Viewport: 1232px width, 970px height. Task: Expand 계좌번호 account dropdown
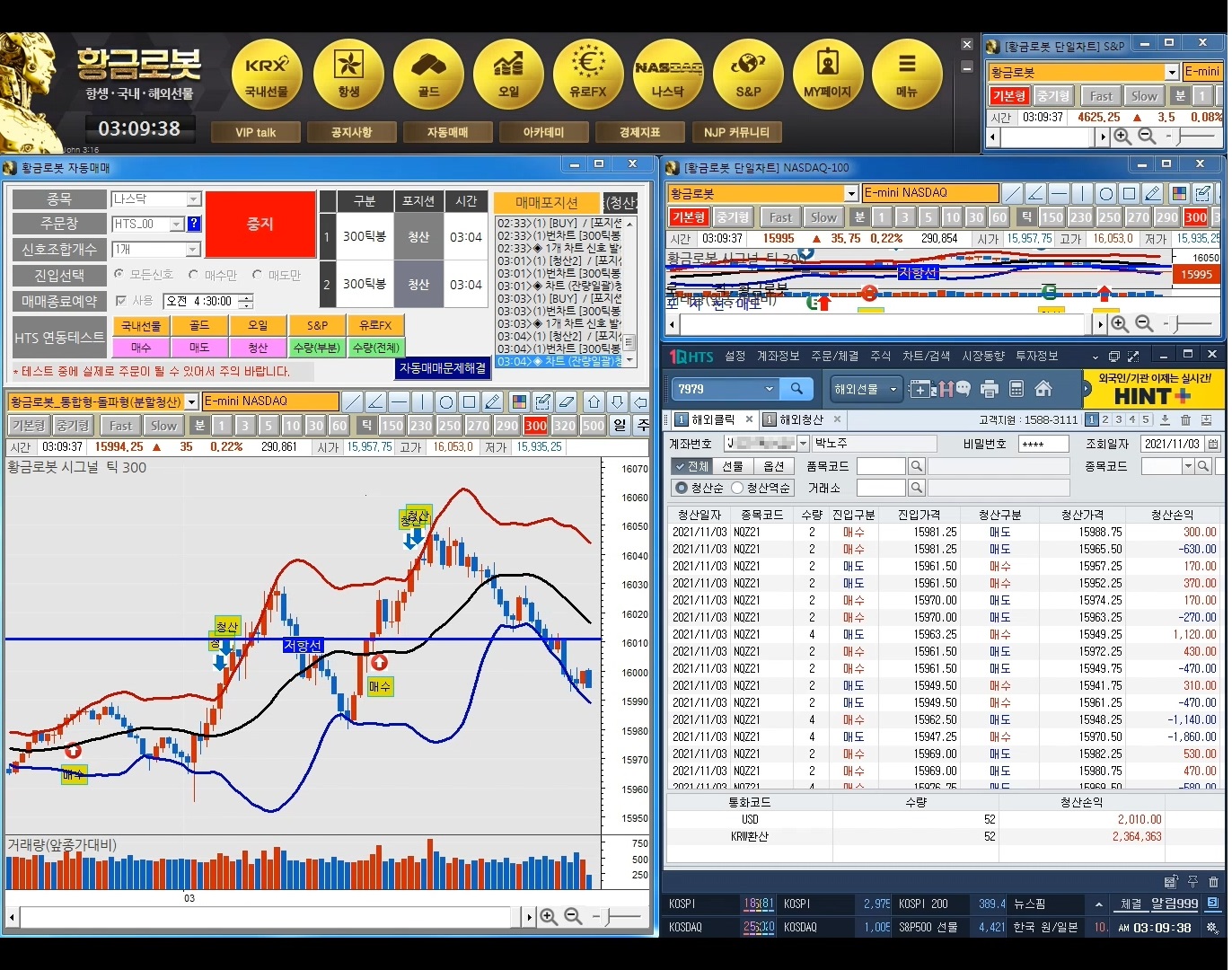click(x=802, y=444)
